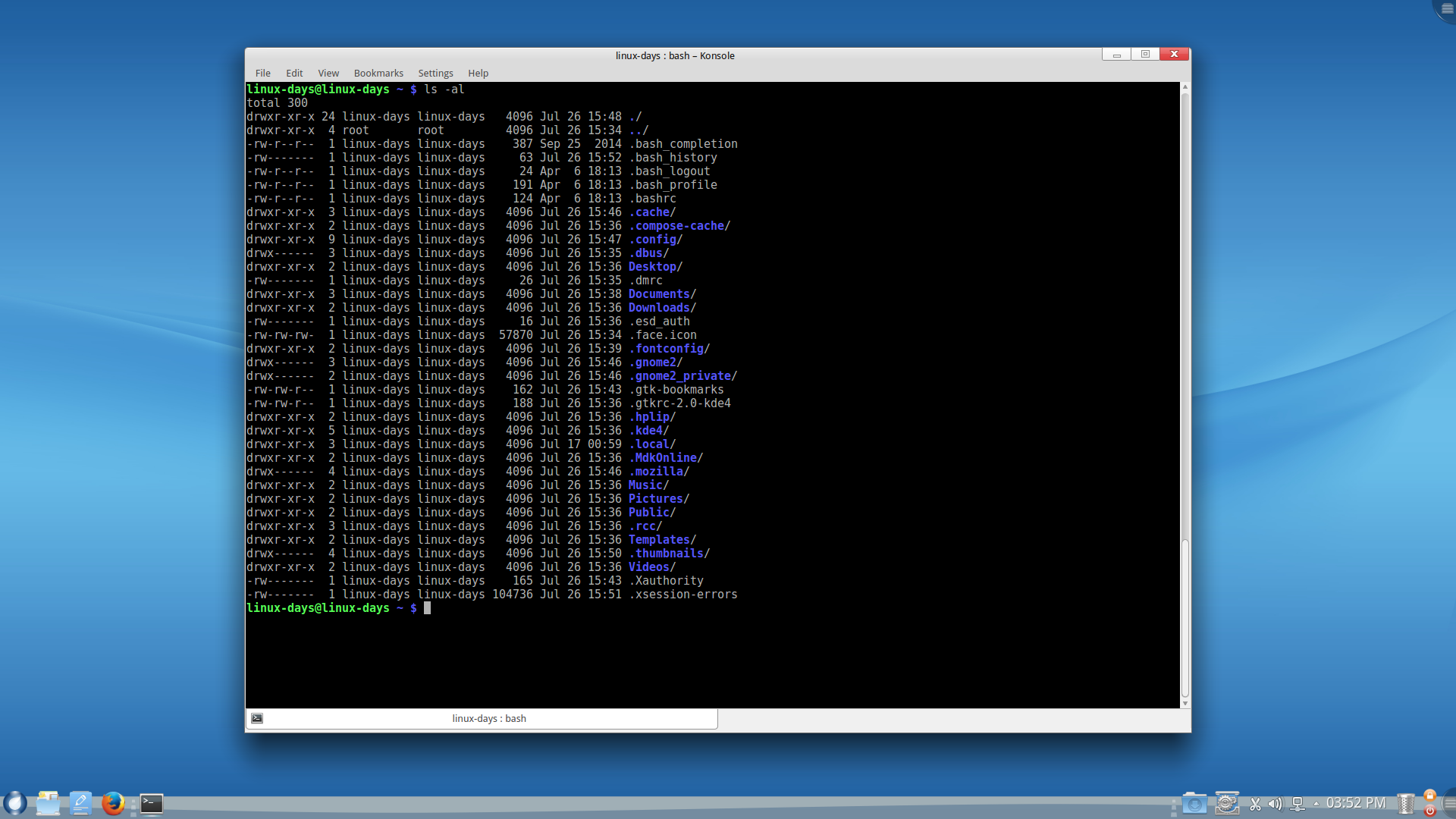Click the '.face.icon' filename
1456x819 pixels.
[663, 335]
